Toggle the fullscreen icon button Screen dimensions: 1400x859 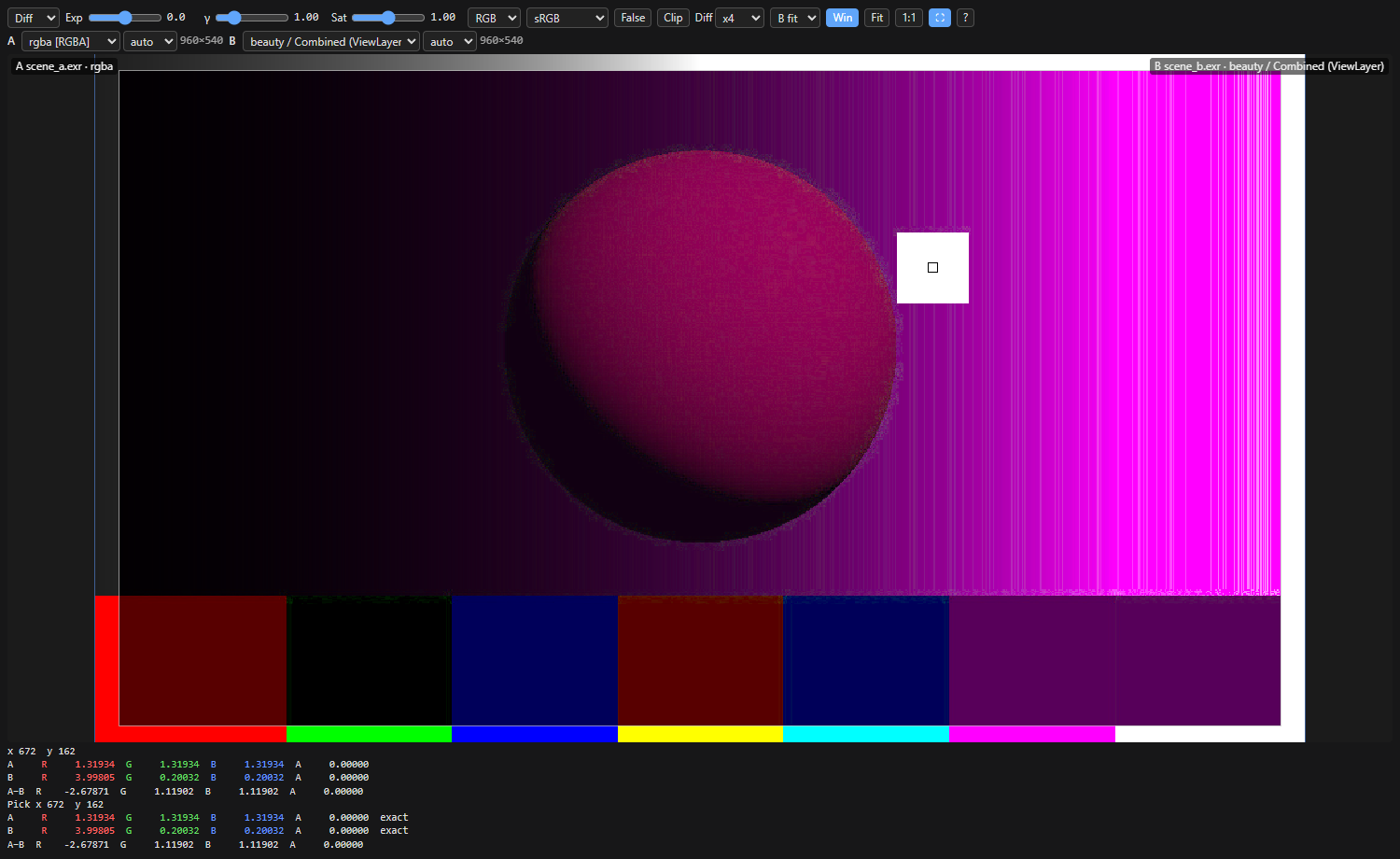click(940, 18)
